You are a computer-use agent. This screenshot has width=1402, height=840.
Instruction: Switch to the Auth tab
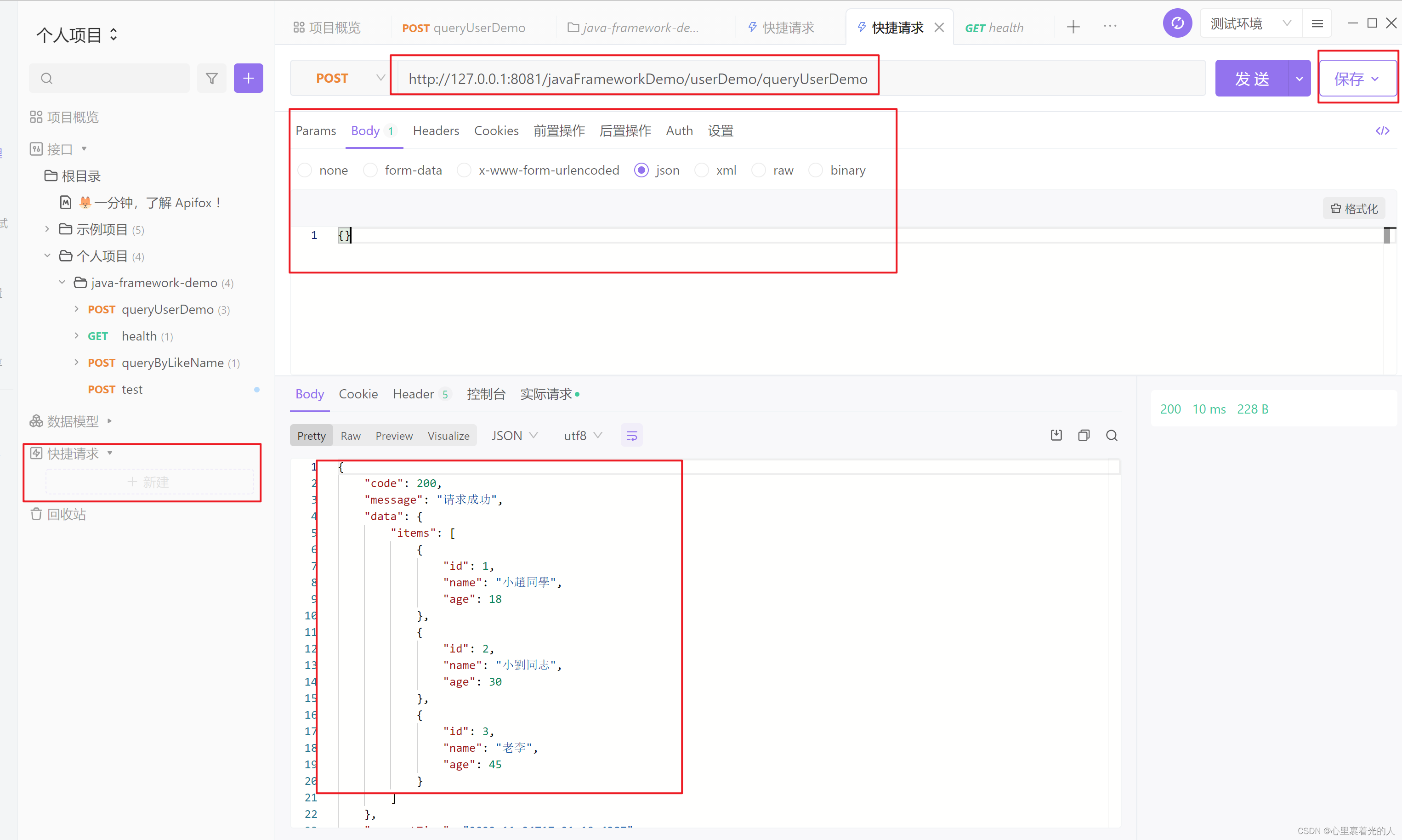679,131
